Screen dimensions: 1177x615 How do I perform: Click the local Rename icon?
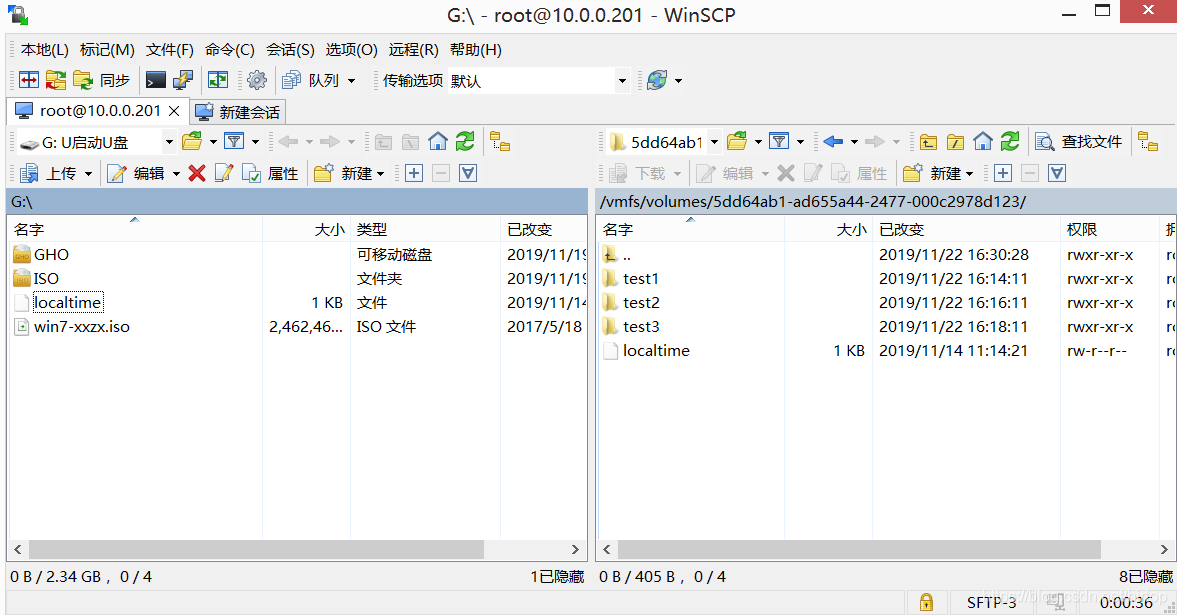pos(223,173)
